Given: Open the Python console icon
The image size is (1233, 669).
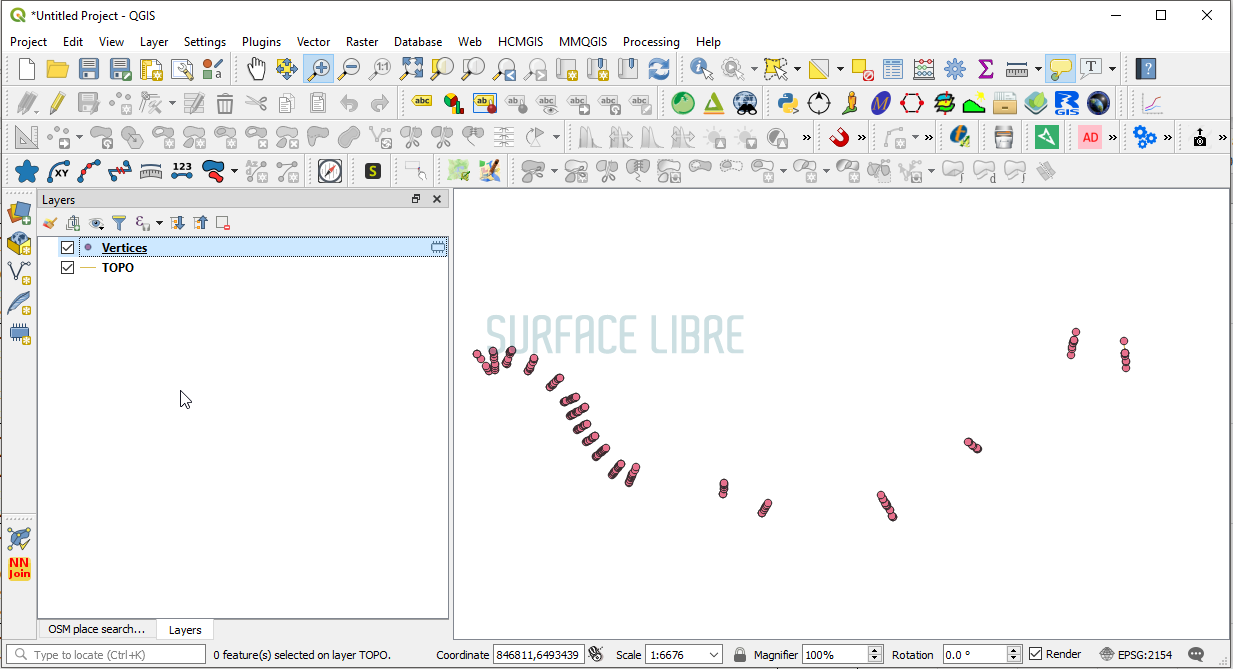Looking at the screenshot, I should click(787, 103).
